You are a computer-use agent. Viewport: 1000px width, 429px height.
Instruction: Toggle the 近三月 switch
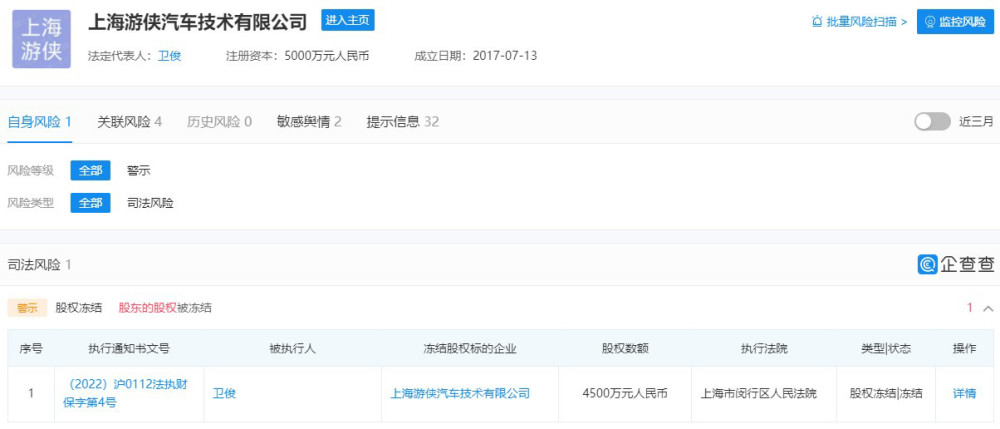tap(932, 122)
